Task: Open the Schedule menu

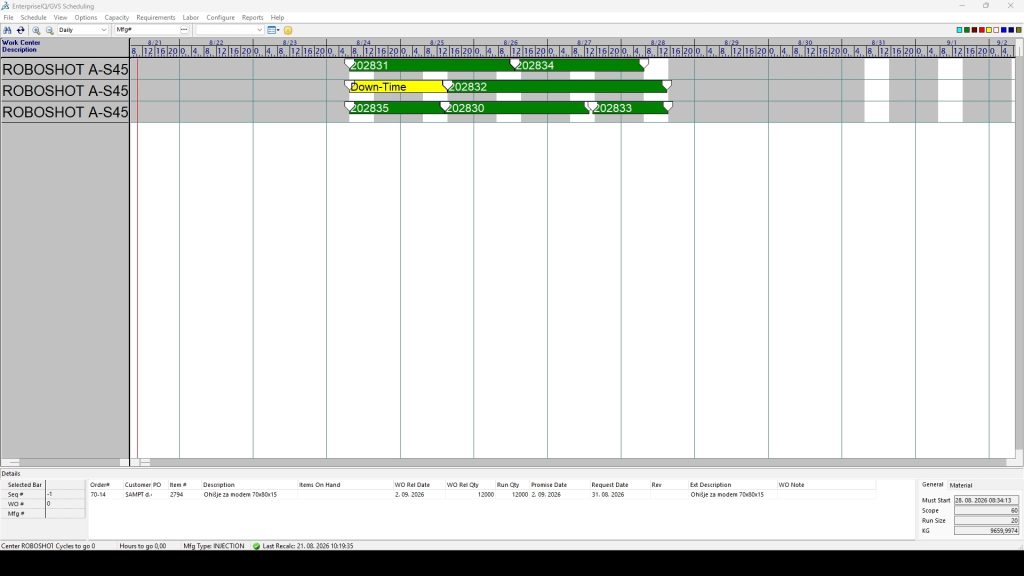Action: point(33,18)
